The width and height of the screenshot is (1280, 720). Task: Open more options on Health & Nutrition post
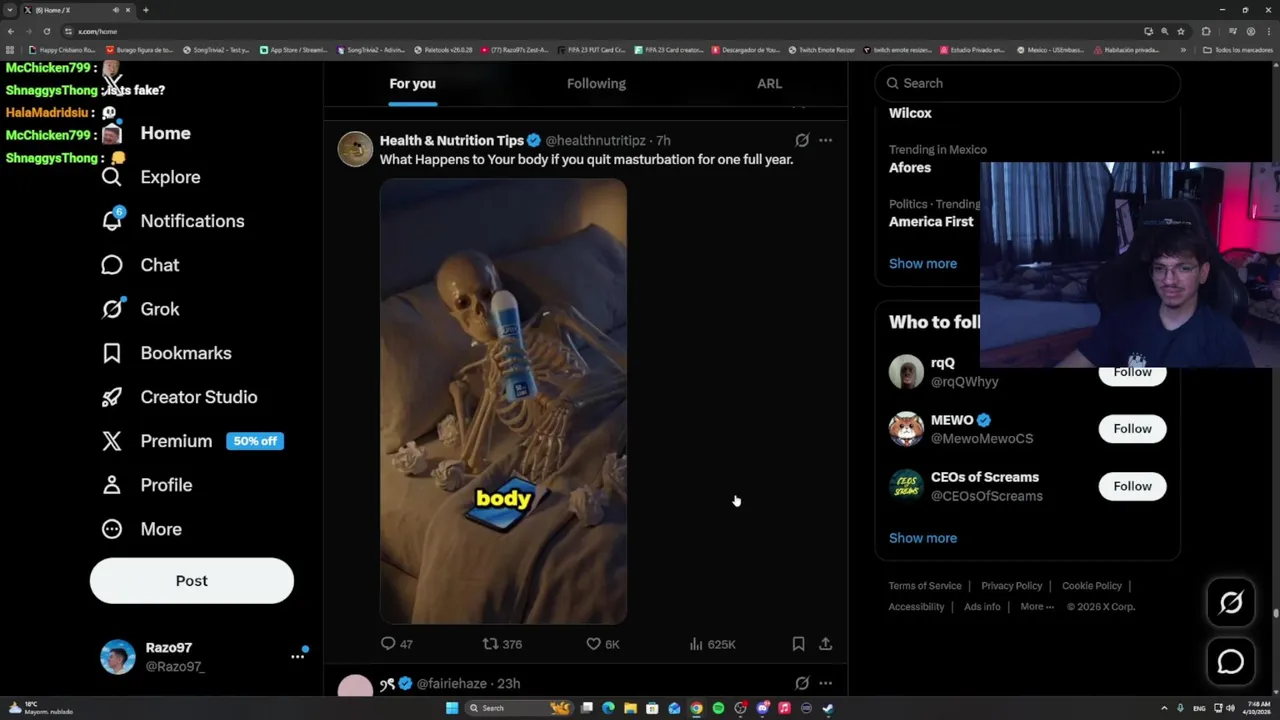coord(825,141)
